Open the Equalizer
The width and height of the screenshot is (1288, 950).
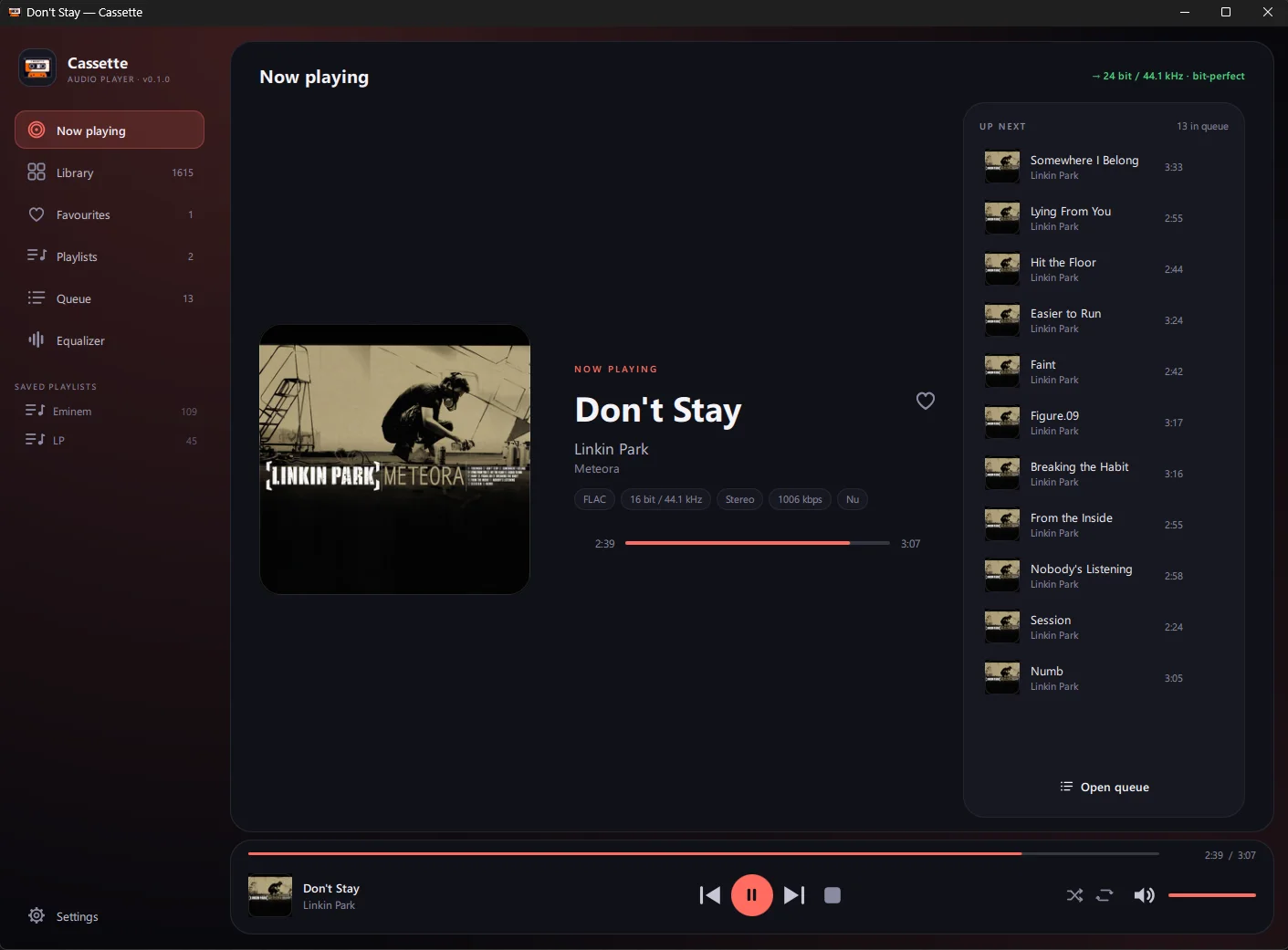click(x=110, y=340)
